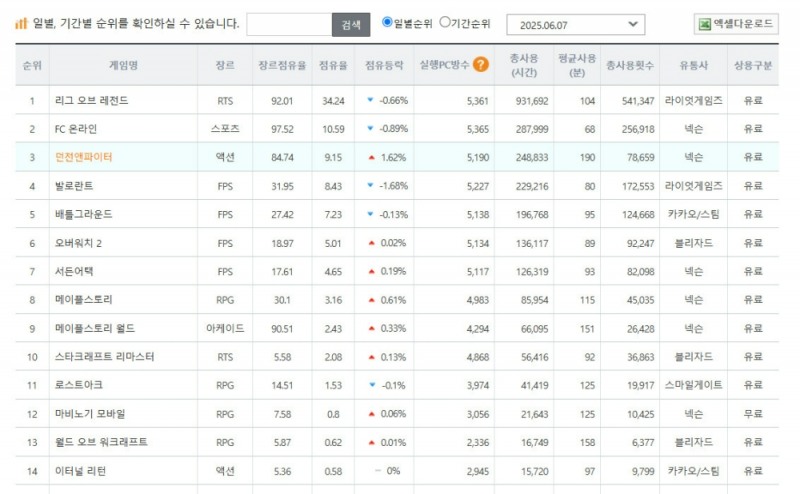
Task: Click the 게임명 column header
Action: pyautogui.click(x=123, y=65)
